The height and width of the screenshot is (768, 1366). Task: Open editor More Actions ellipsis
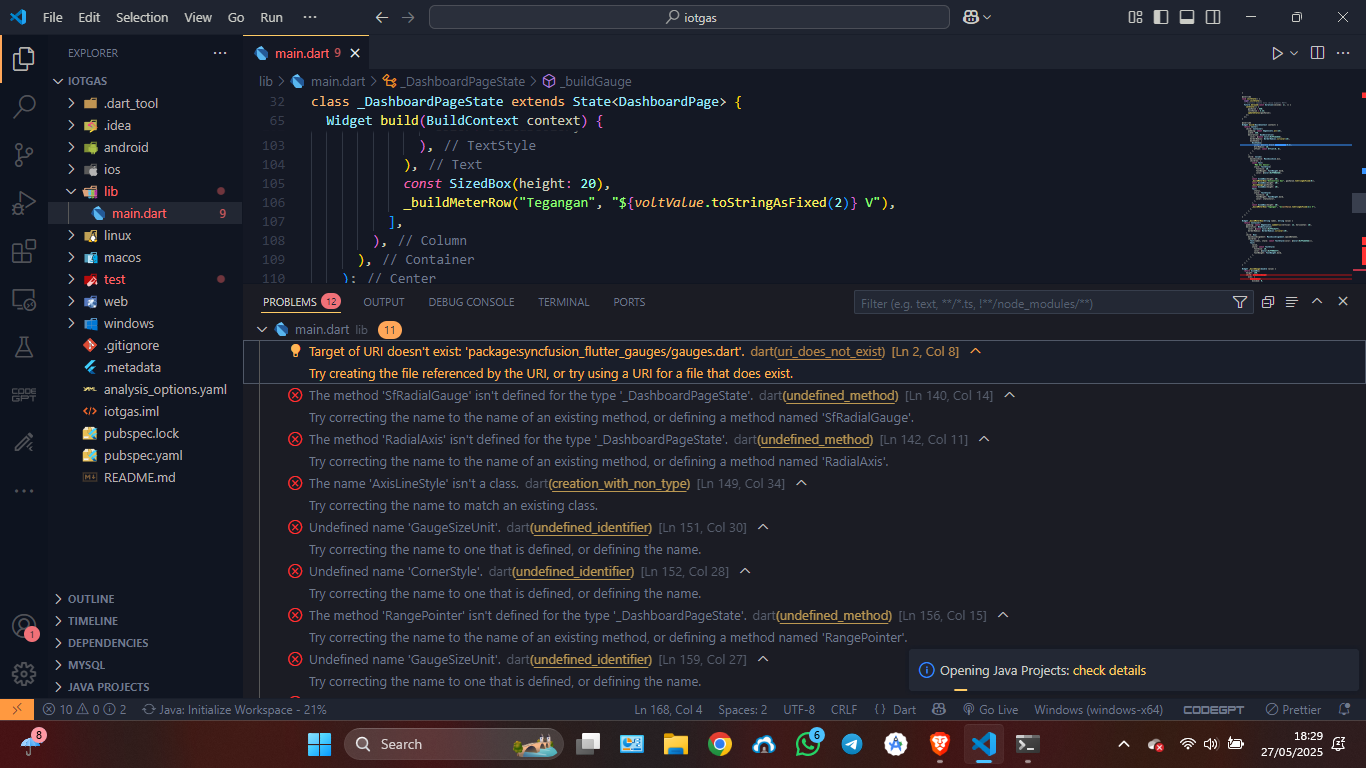point(1345,53)
